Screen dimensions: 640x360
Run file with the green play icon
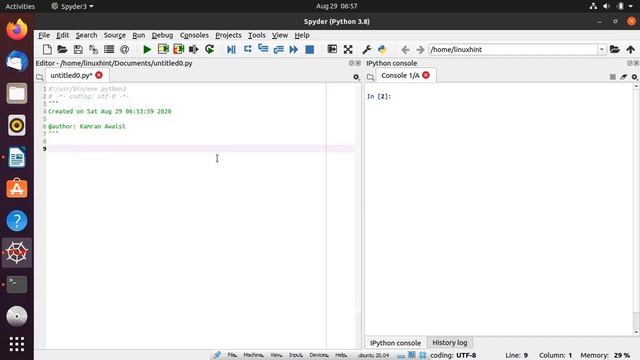tap(147, 49)
